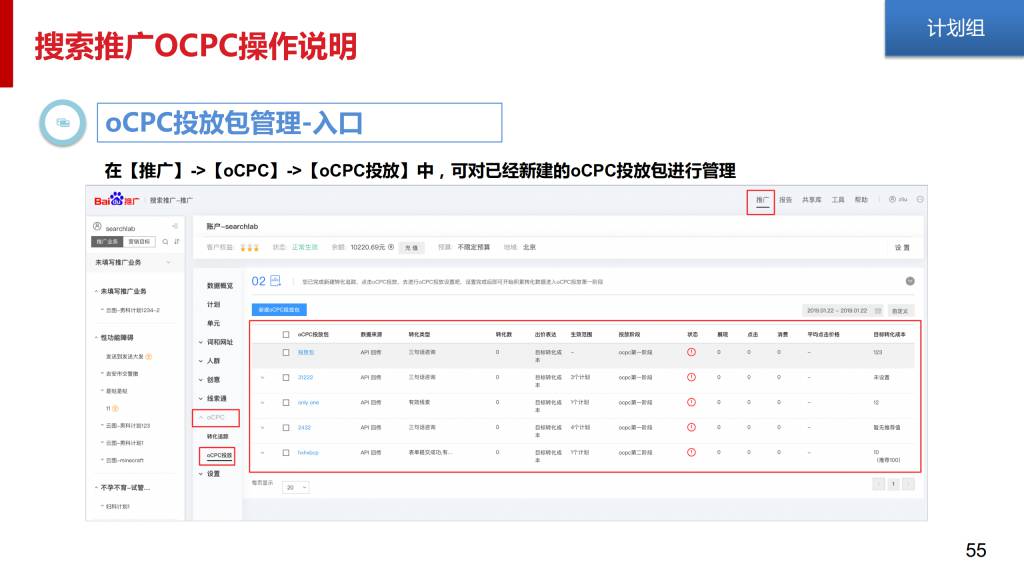Click the 自定义 columns button
Viewport: 1024px width, 576px height.
click(900, 311)
